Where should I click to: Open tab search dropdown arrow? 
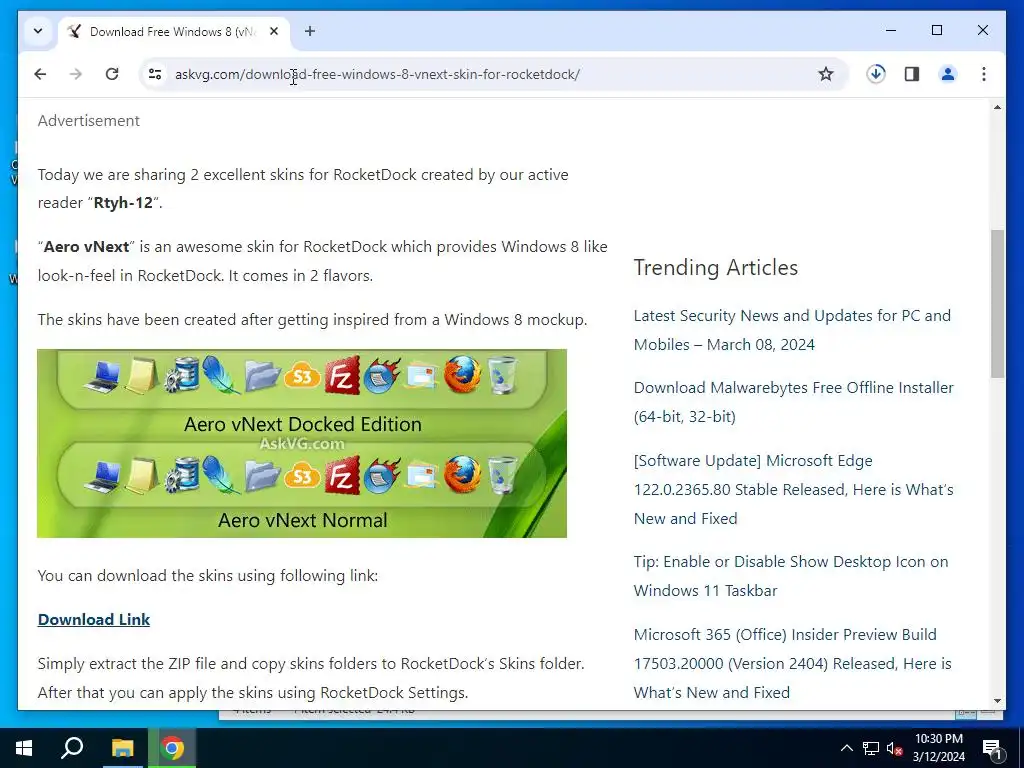pos(38,31)
